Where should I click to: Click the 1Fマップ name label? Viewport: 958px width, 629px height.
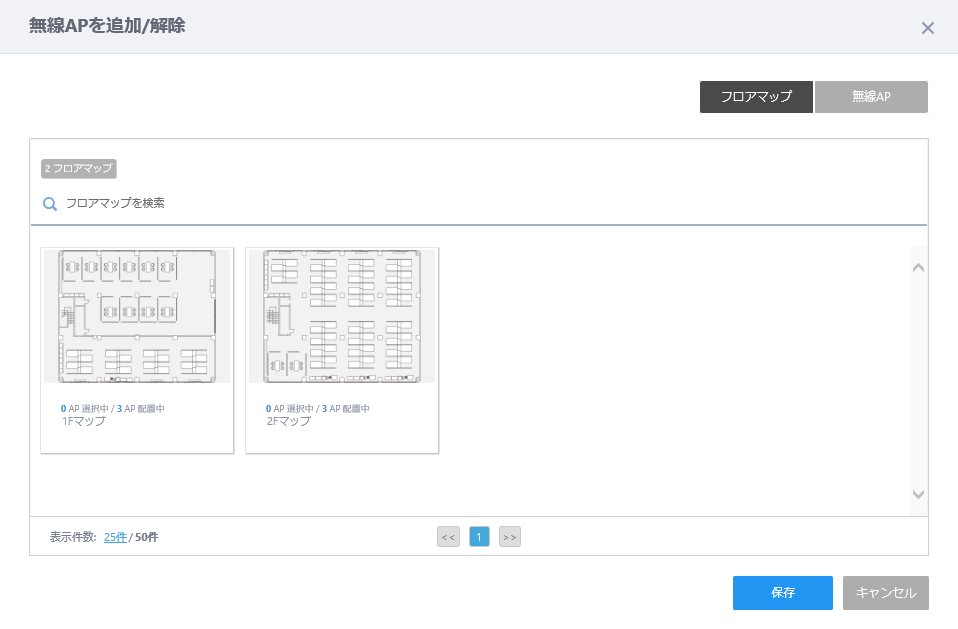click(84, 421)
